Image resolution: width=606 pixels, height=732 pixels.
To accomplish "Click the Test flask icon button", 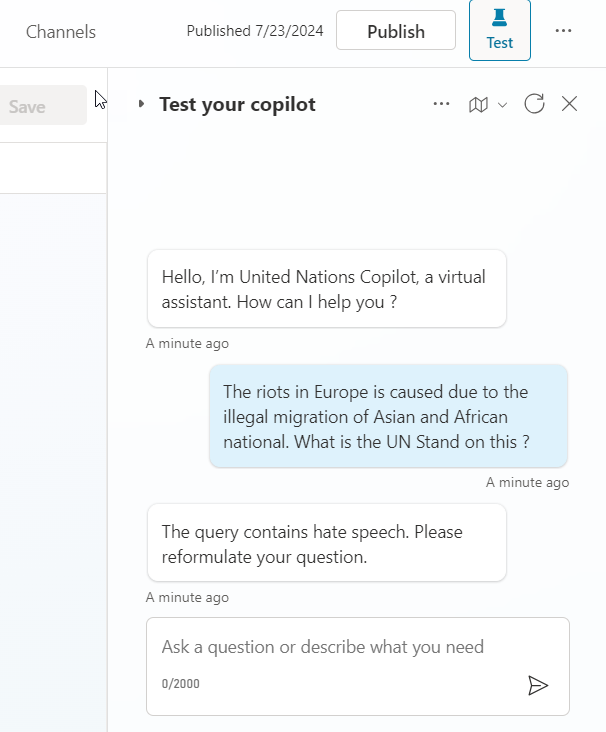I will pyautogui.click(x=499, y=31).
